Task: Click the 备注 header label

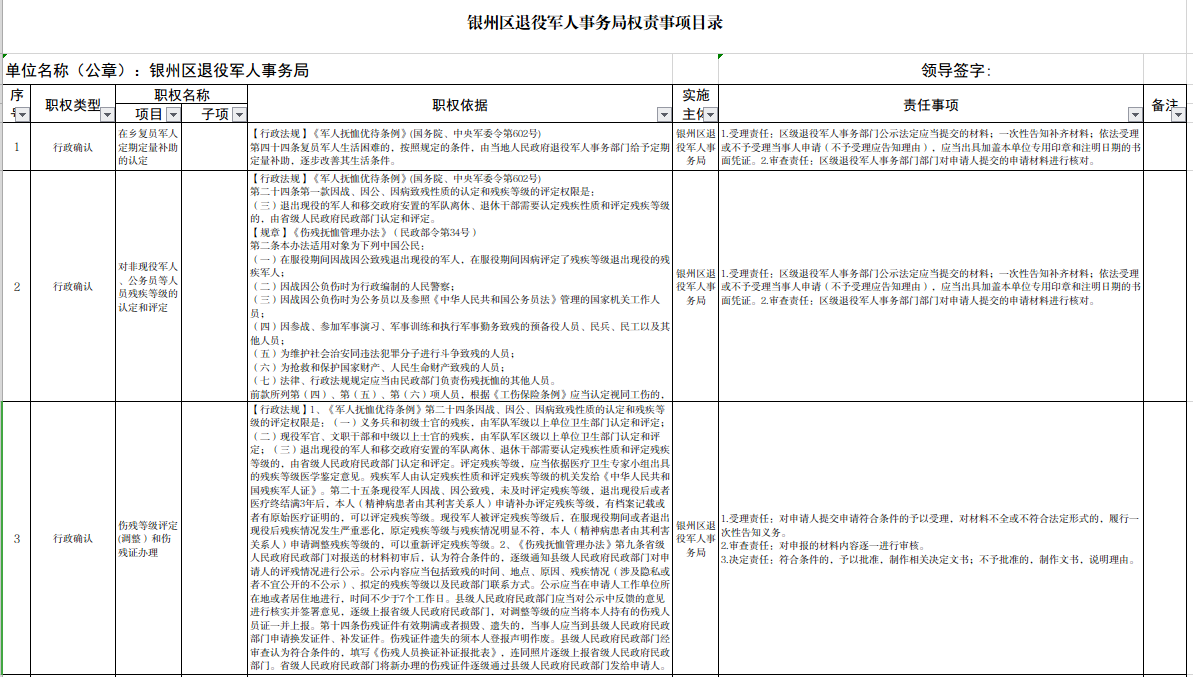Action: pyautogui.click(x=1164, y=105)
